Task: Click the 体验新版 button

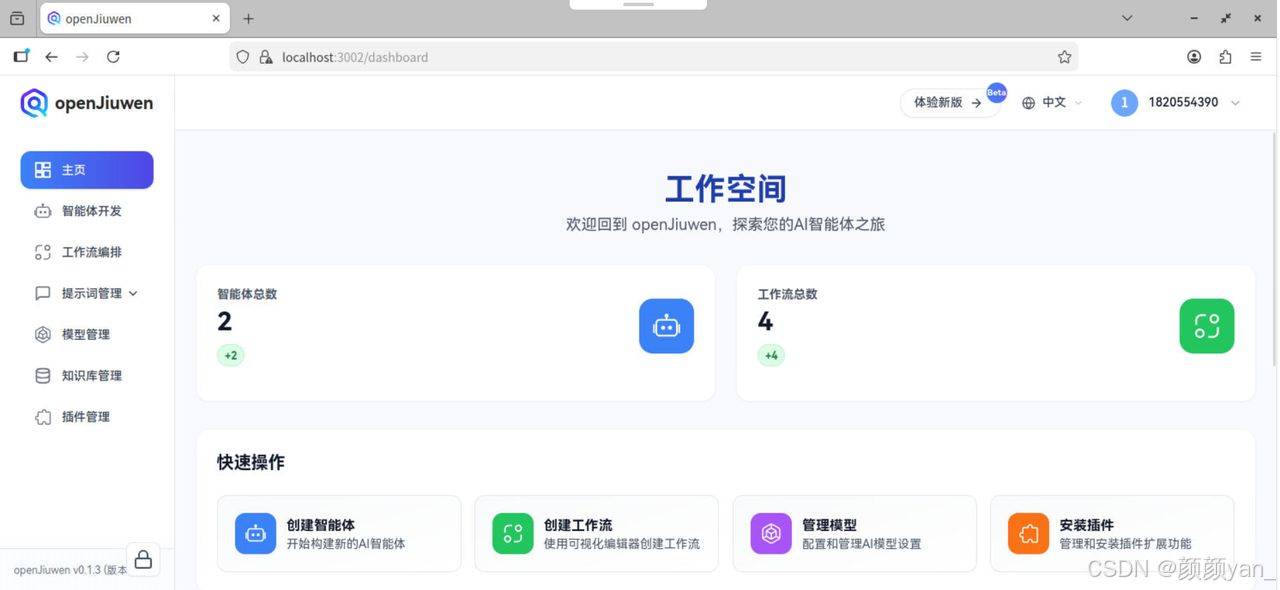Action: click(x=949, y=103)
